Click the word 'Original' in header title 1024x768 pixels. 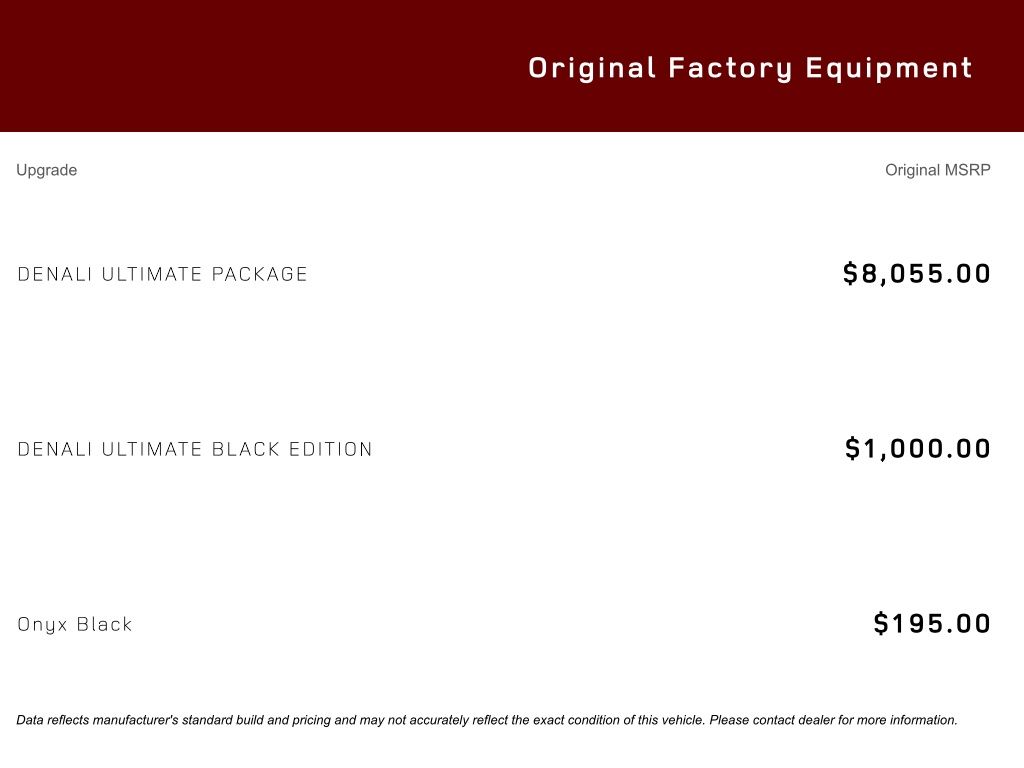coord(592,68)
